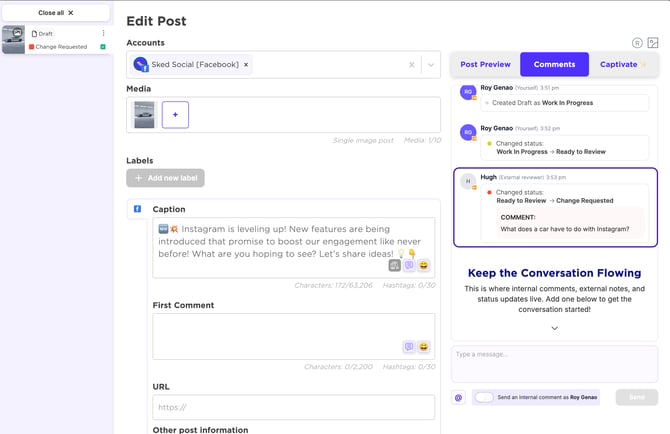Click the image icon above Captivate tab

653,43
